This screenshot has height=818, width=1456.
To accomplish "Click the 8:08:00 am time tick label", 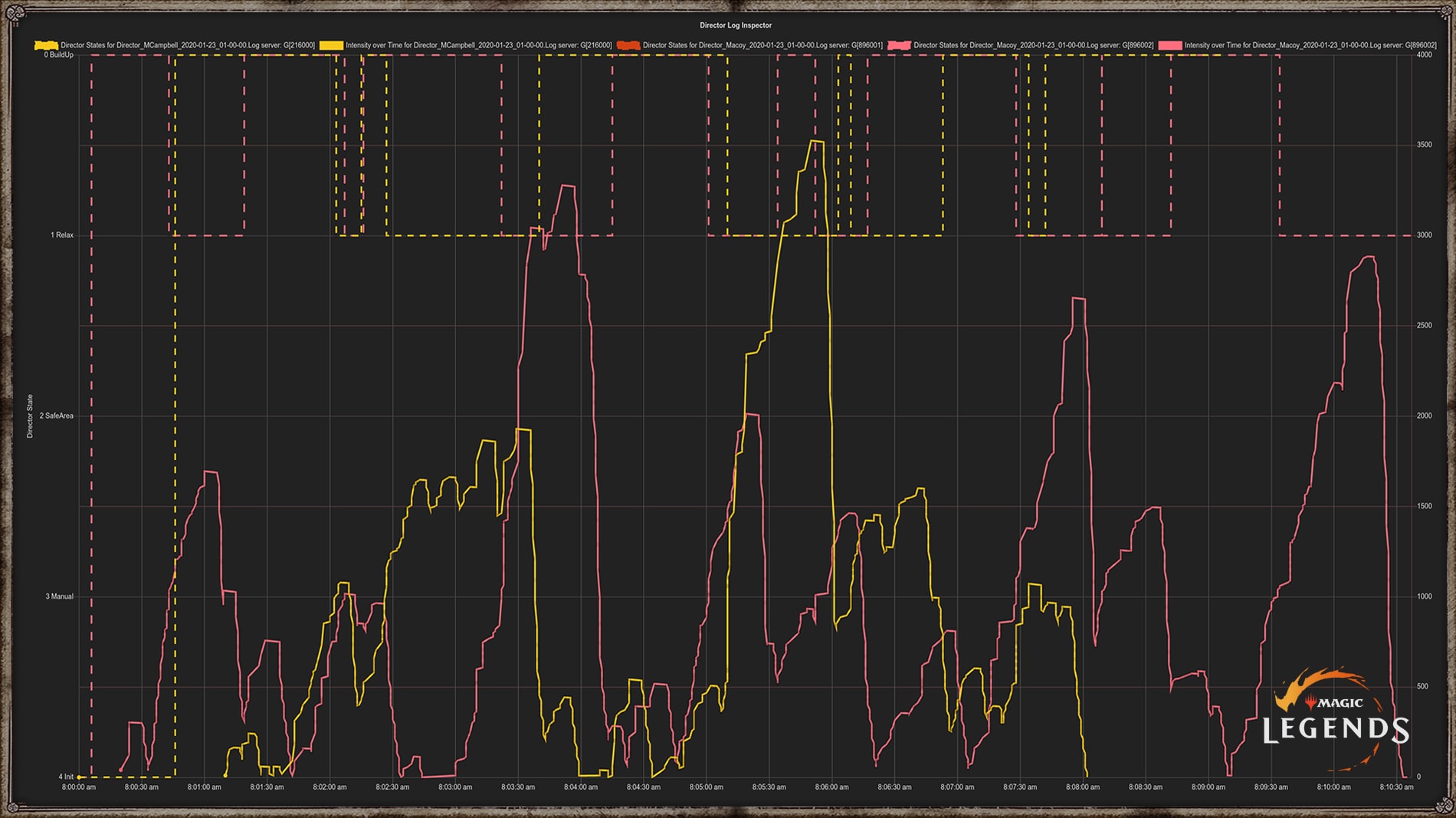I will [1083, 787].
